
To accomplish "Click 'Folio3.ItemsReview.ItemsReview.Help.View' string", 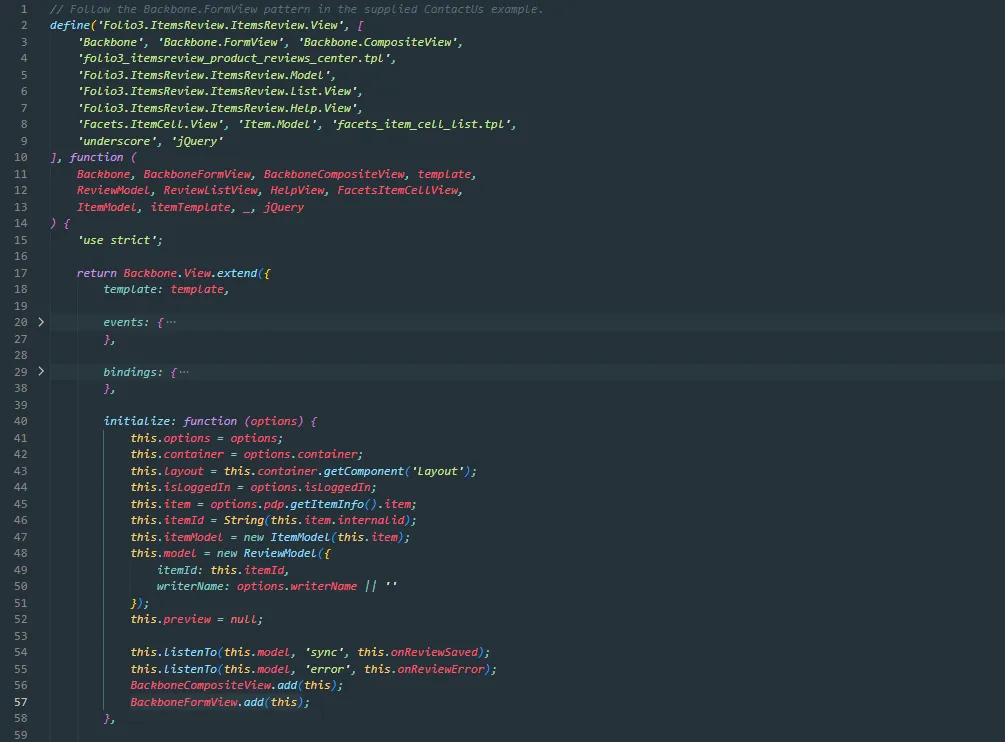I will pyautogui.click(x=217, y=108).
